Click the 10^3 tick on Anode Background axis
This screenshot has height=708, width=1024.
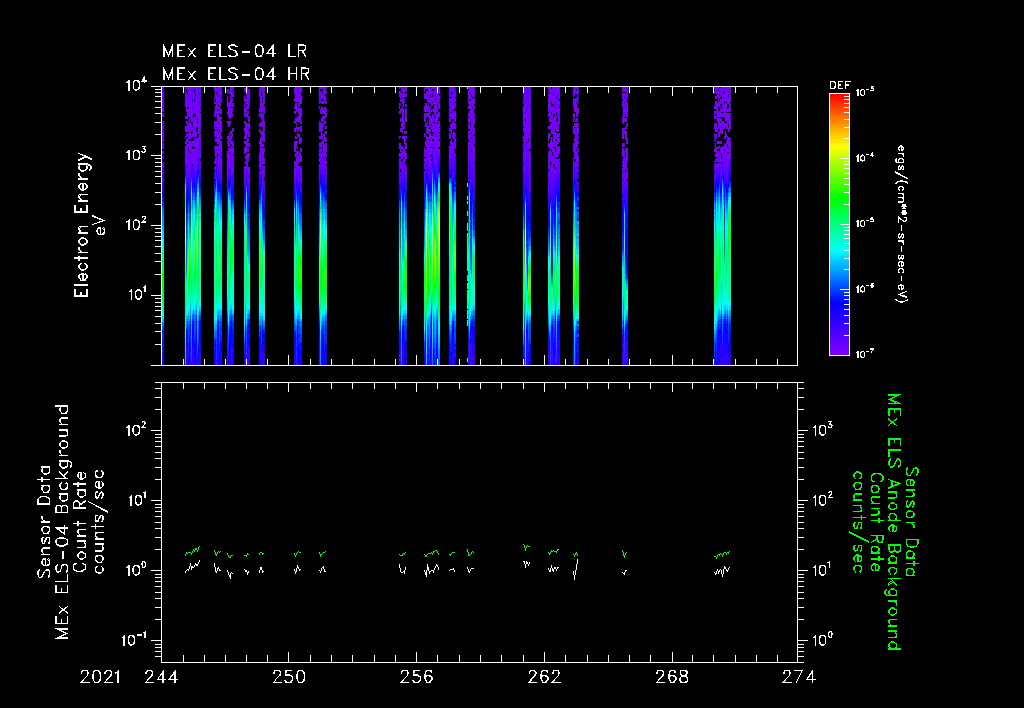[822, 431]
